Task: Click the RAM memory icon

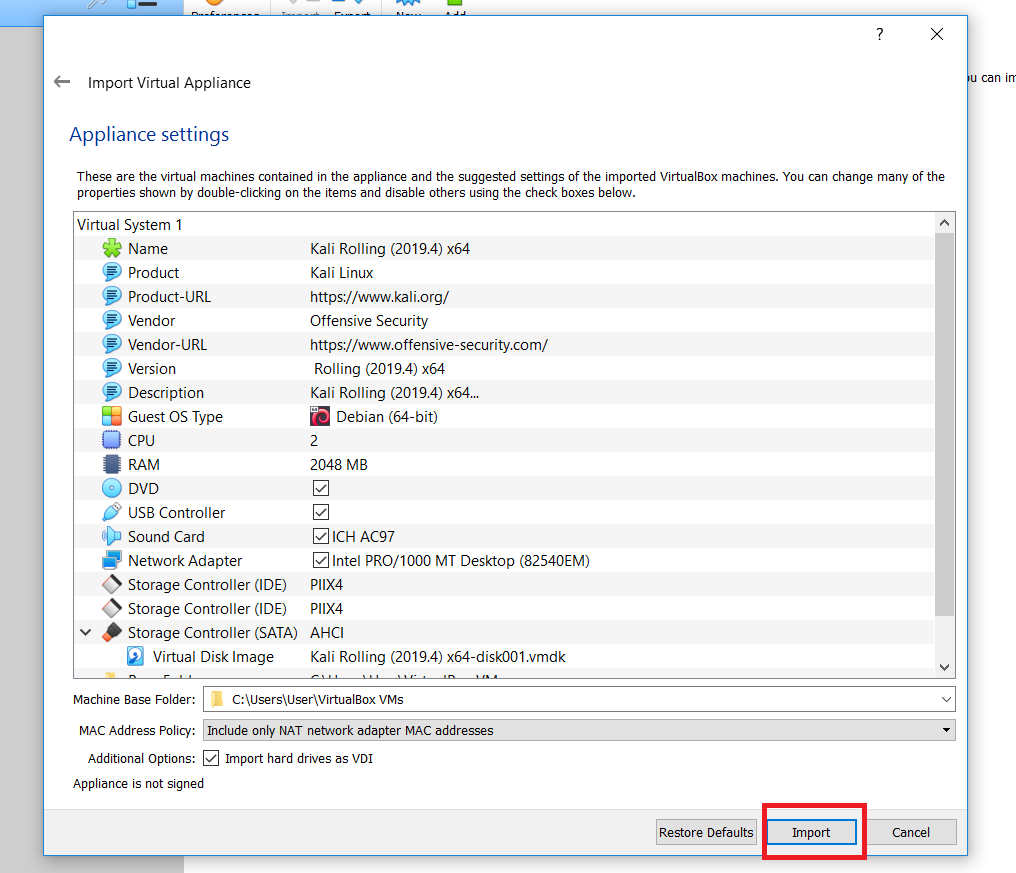Action: tap(111, 465)
